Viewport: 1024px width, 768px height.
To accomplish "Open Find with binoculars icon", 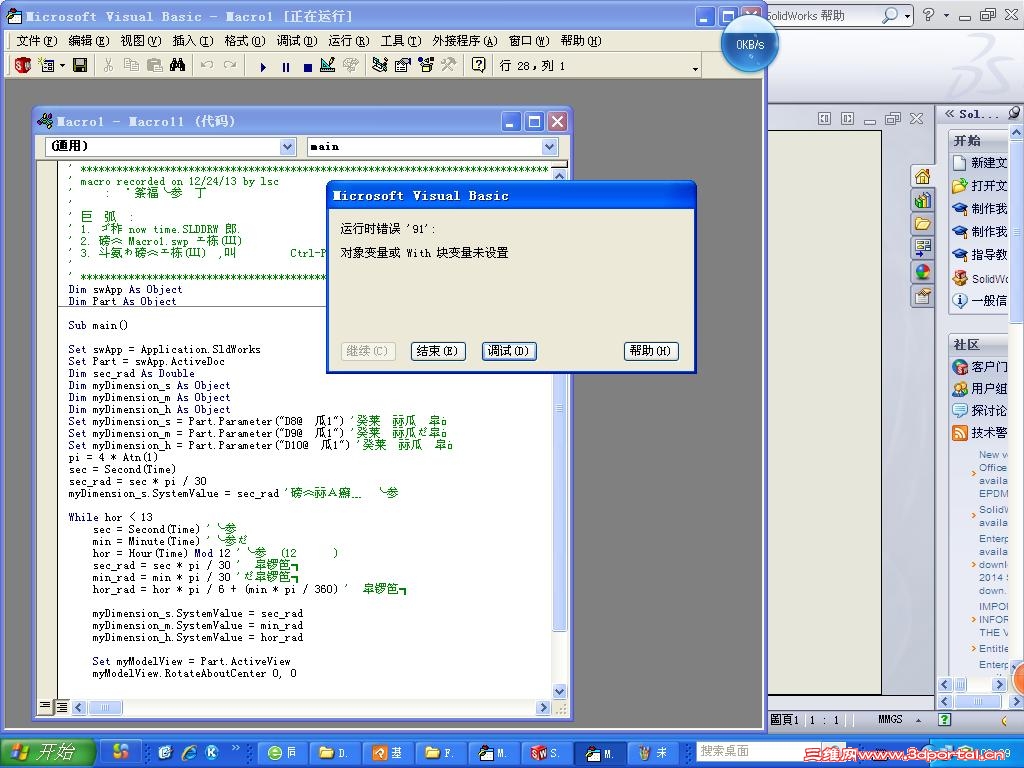I will pyautogui.click(x=177, y=65).
